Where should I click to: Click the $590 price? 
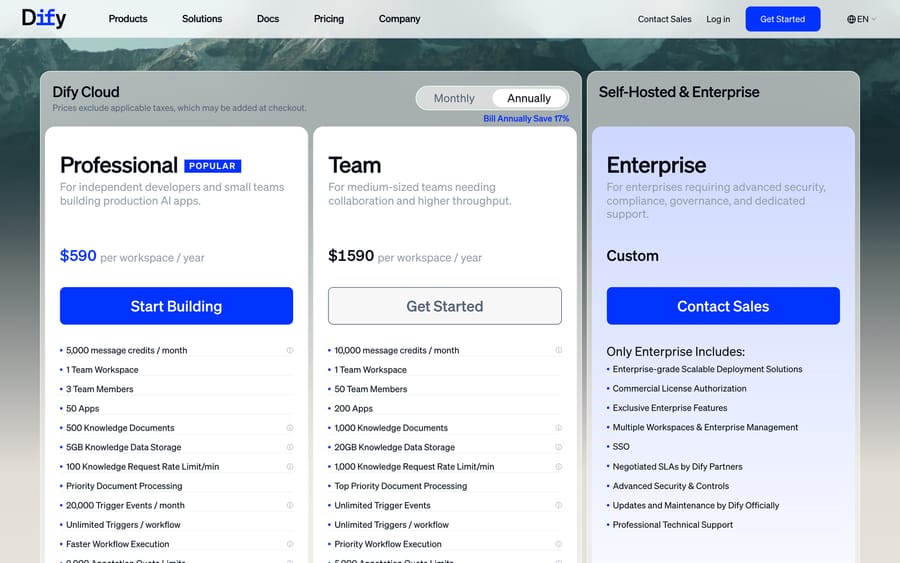pyautogui.click(x=78, y=255)
